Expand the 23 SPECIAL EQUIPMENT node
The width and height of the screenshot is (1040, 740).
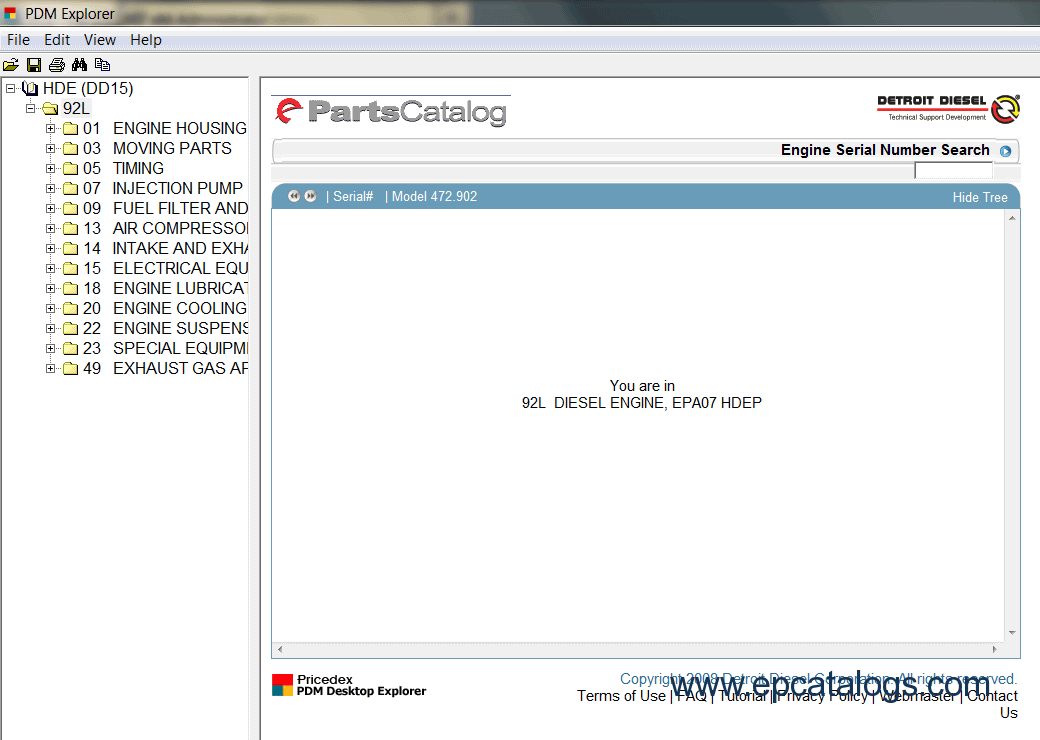click(50, 348)
